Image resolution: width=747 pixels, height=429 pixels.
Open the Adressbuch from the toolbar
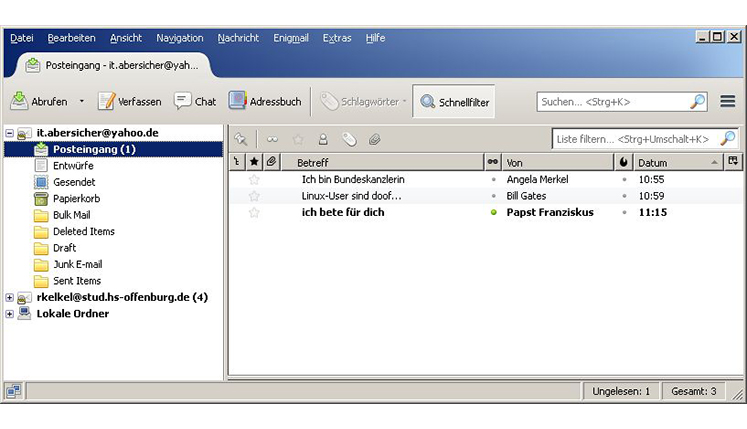pyautogui.click(x=265, y=101)
